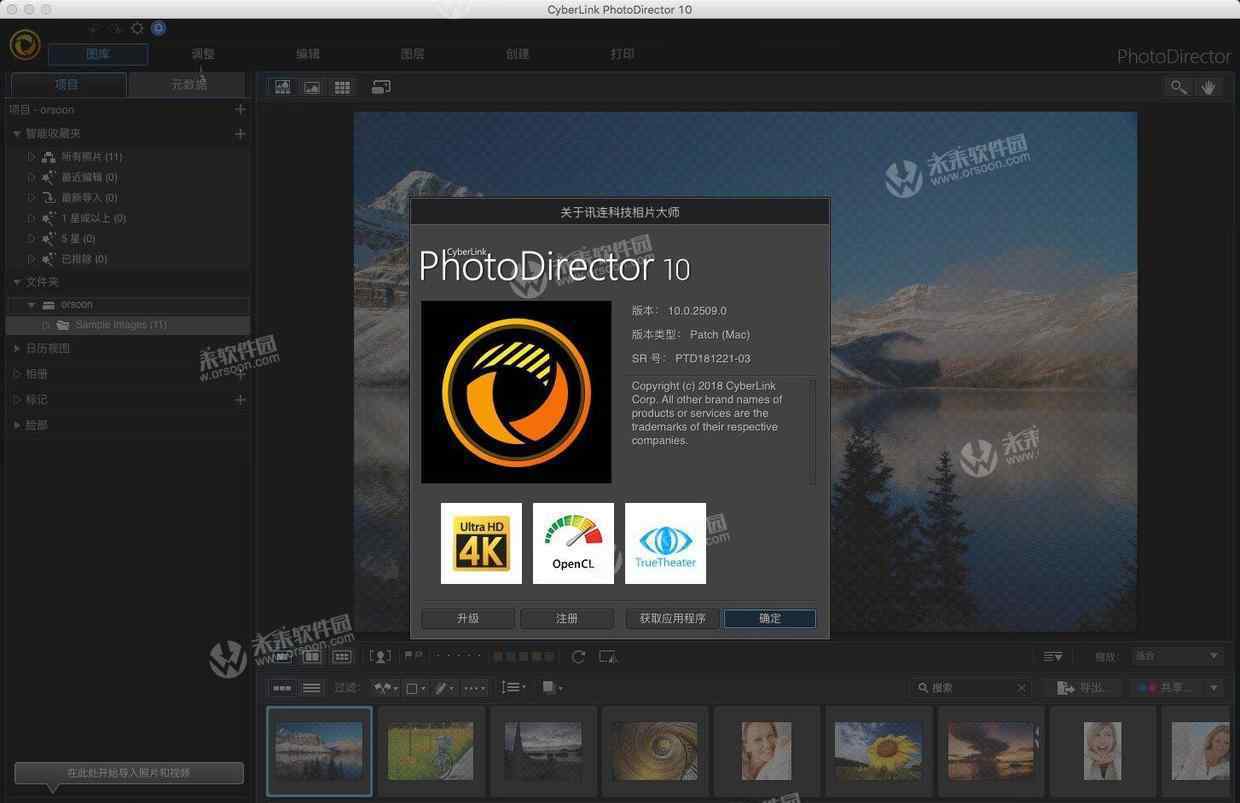Switch browser to filmstrip thumbnail view

[x=283, y=688]
